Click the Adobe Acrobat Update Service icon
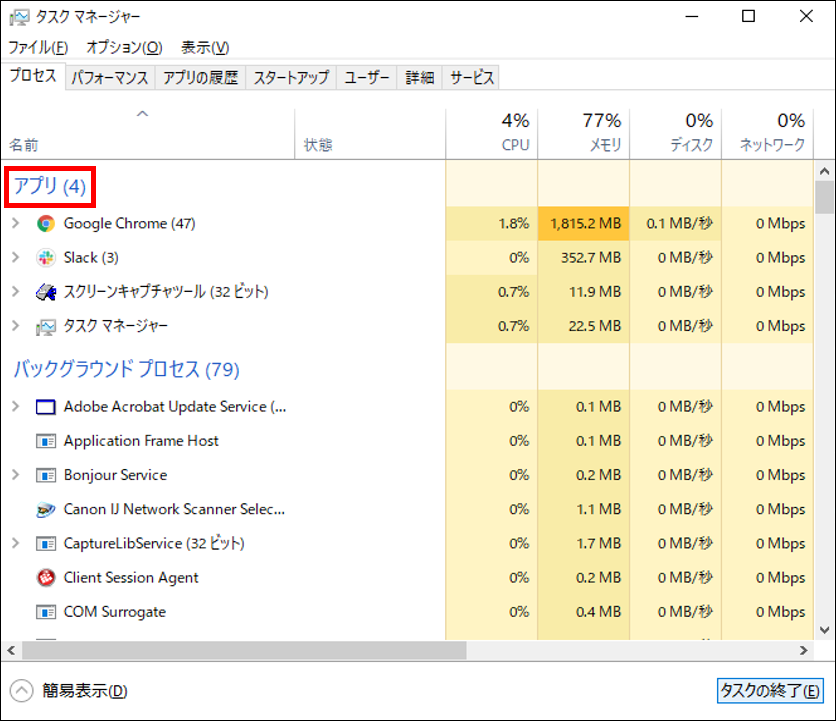This screenshot has width=836, height=721. [x=46, y=407]
